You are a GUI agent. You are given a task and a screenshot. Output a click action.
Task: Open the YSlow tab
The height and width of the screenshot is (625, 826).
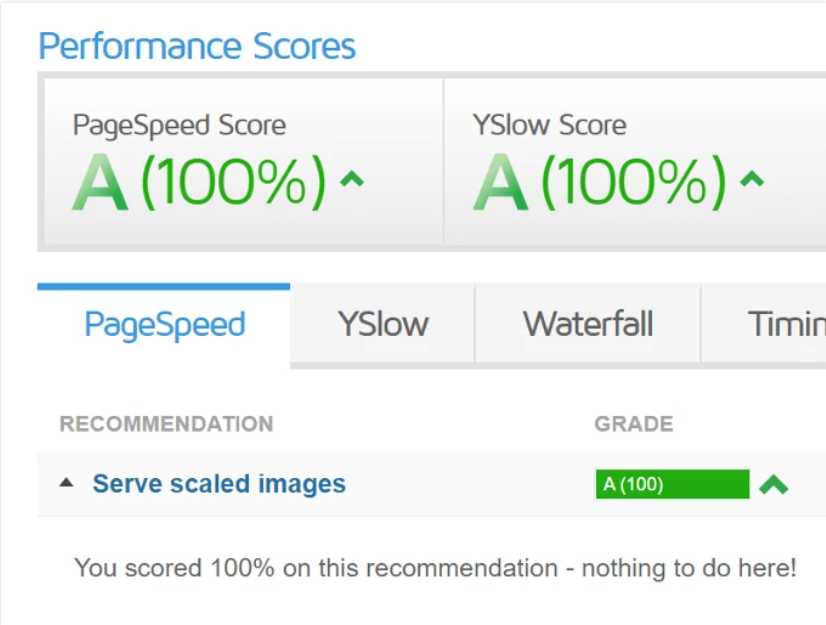pos(382,324)
